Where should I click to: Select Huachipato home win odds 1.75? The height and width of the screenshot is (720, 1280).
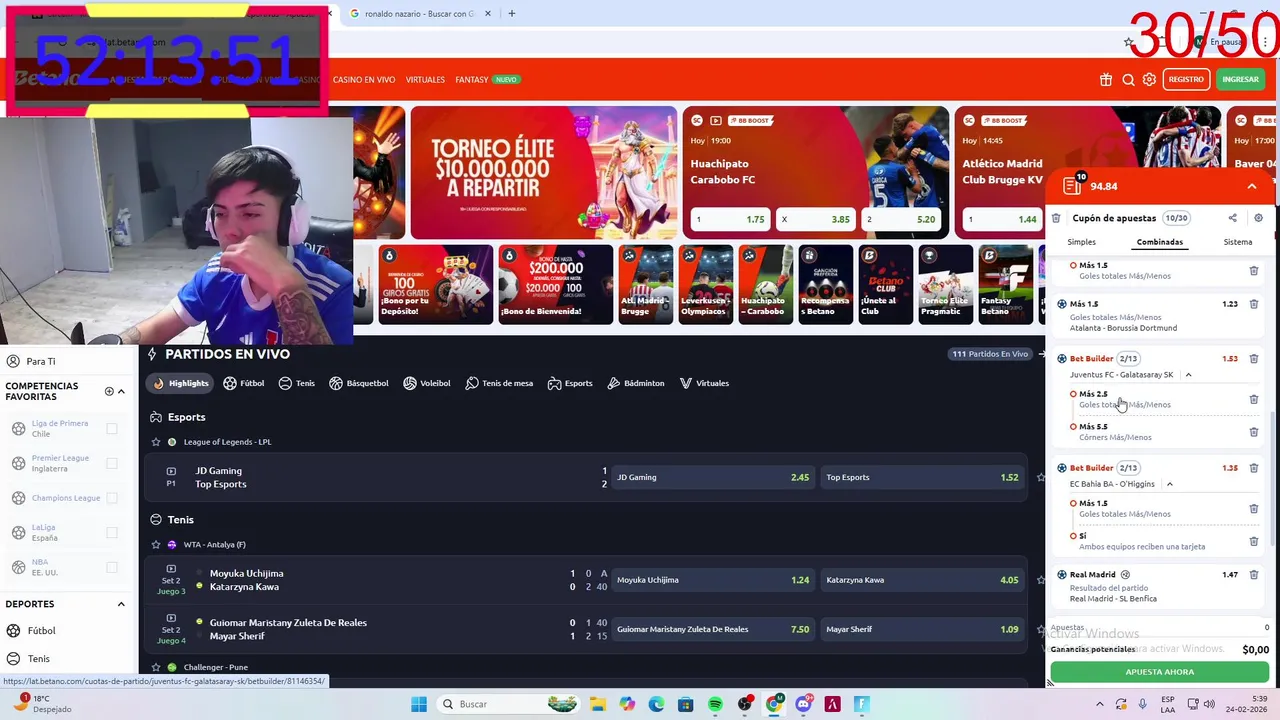pyautogui.click(x=731, y=219)
